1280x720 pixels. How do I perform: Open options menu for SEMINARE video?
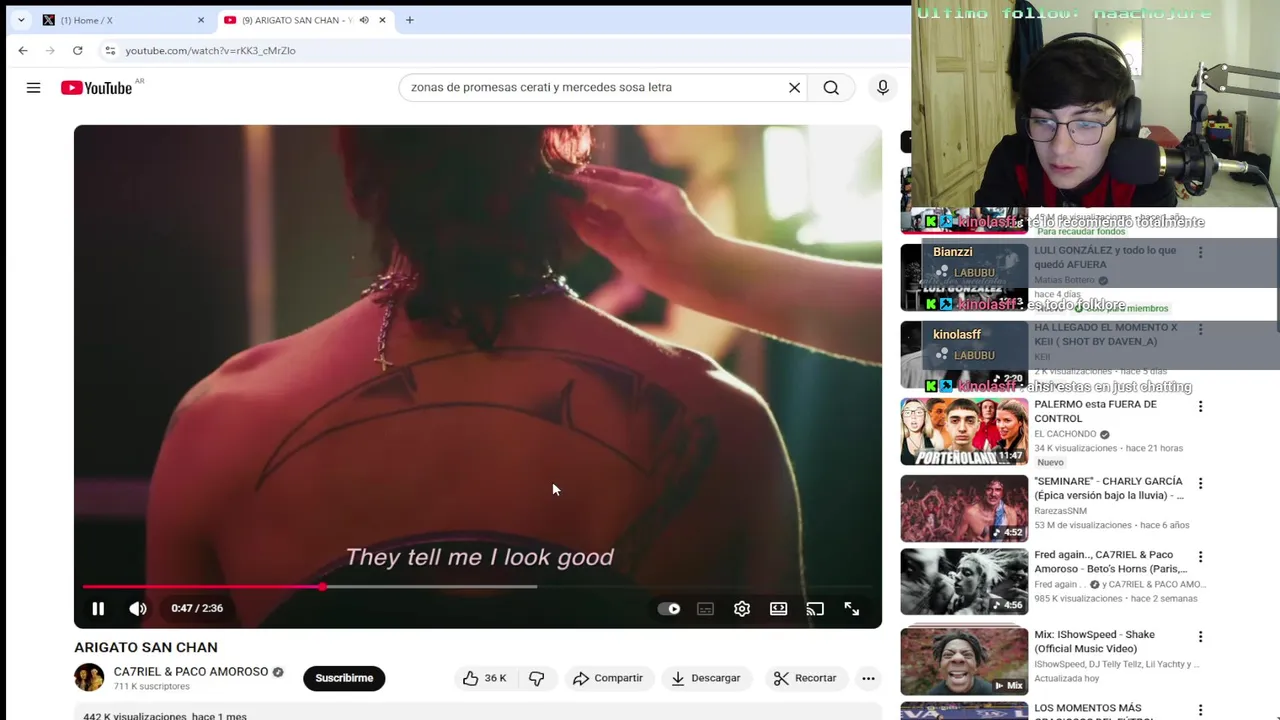tap(1201, 483)
